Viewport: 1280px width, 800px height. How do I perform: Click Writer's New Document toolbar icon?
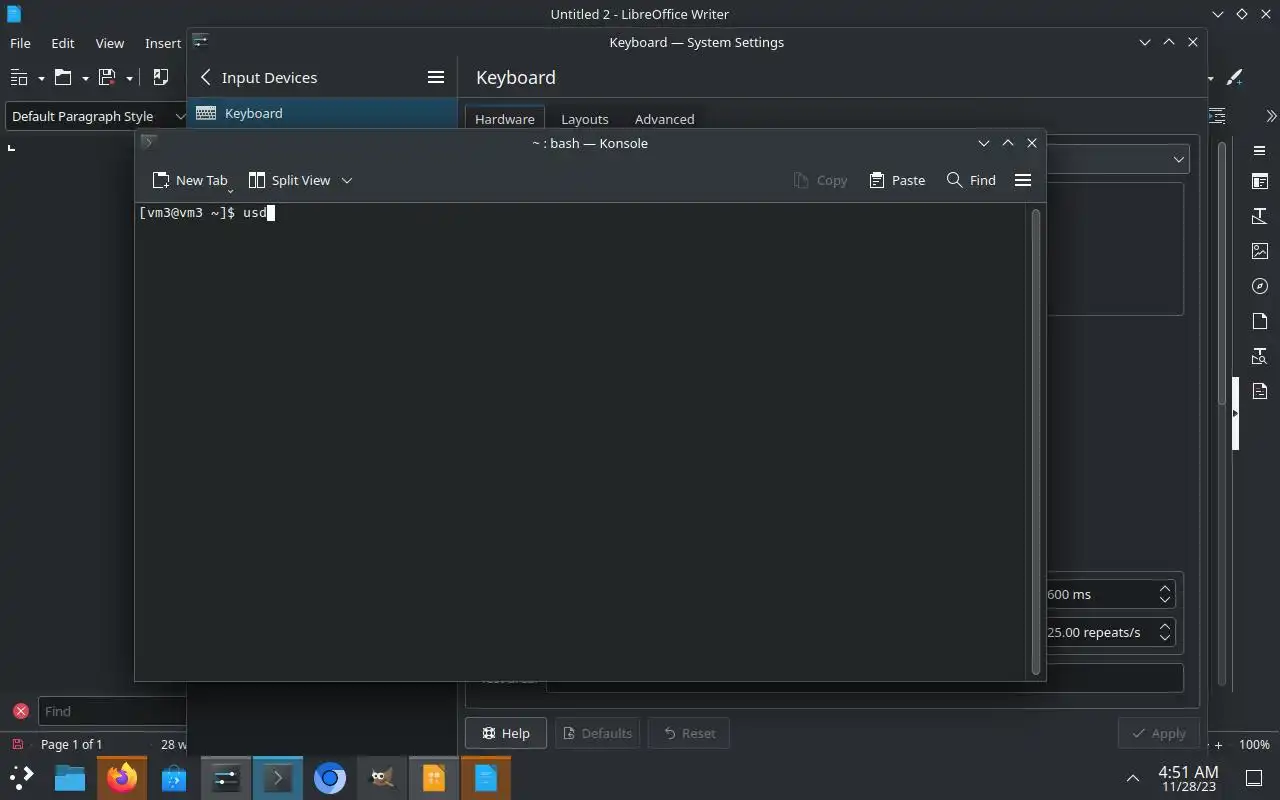pos(19,77)
